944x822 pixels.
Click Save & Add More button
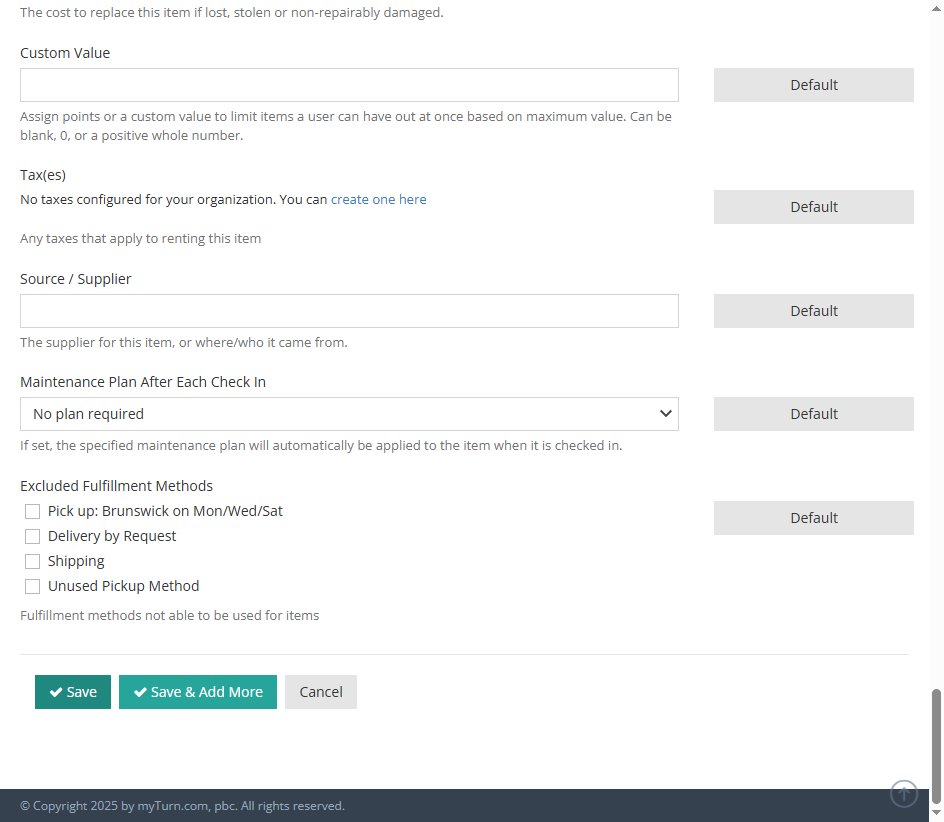198,692
